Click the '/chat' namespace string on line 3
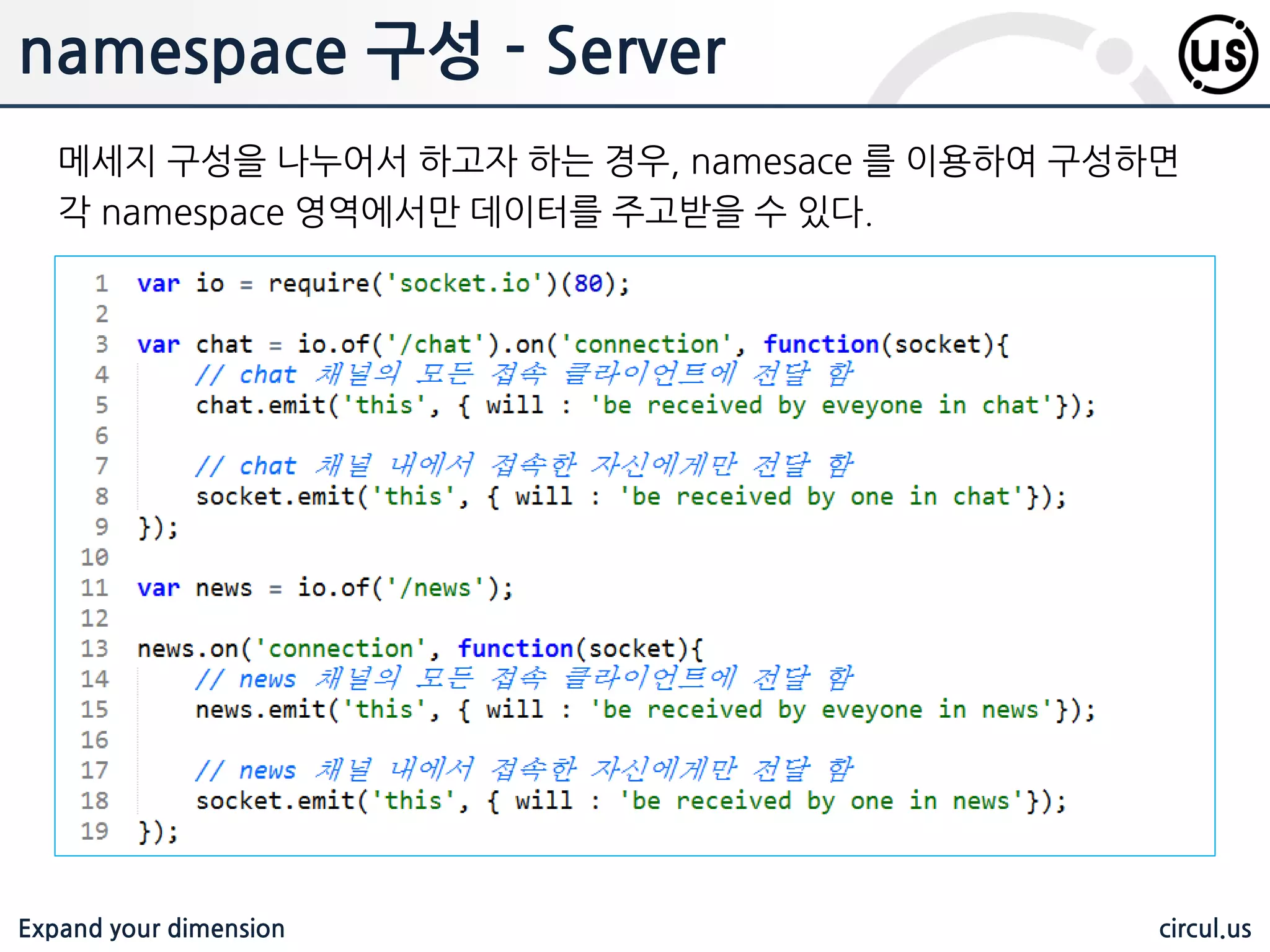The height and width of the screenshot is (952, 1270). click(435, 345)
